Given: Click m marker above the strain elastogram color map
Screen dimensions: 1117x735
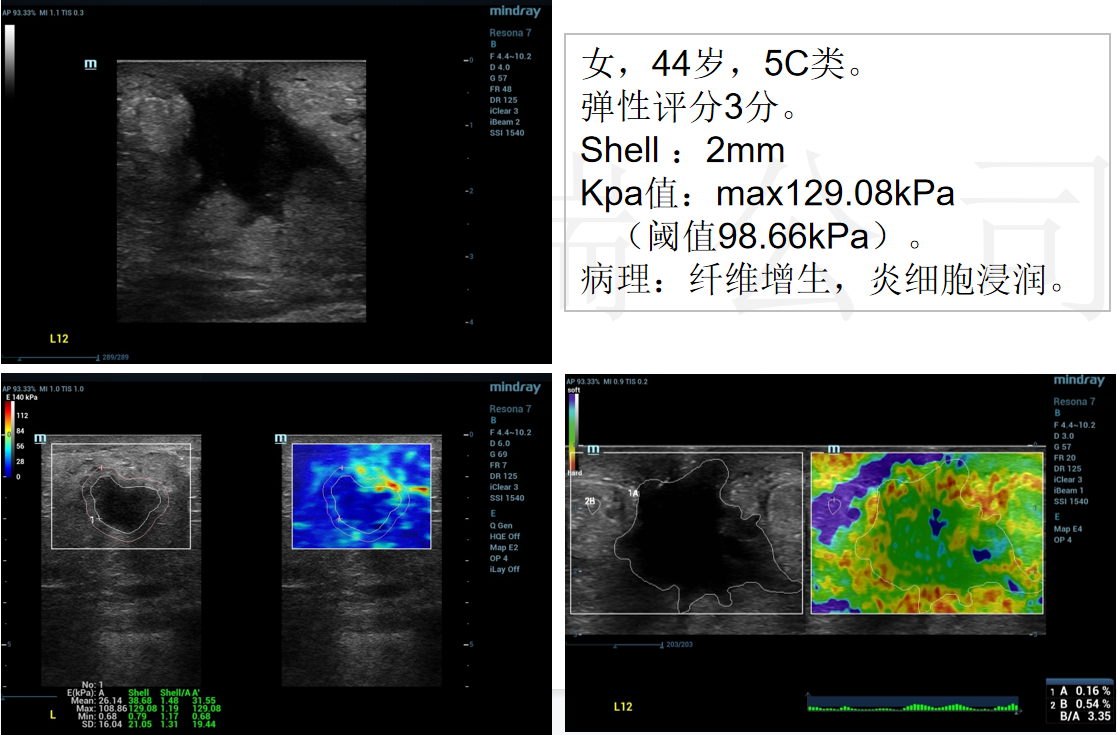Looking at the screenshot, I should click(x=832, y=449).
